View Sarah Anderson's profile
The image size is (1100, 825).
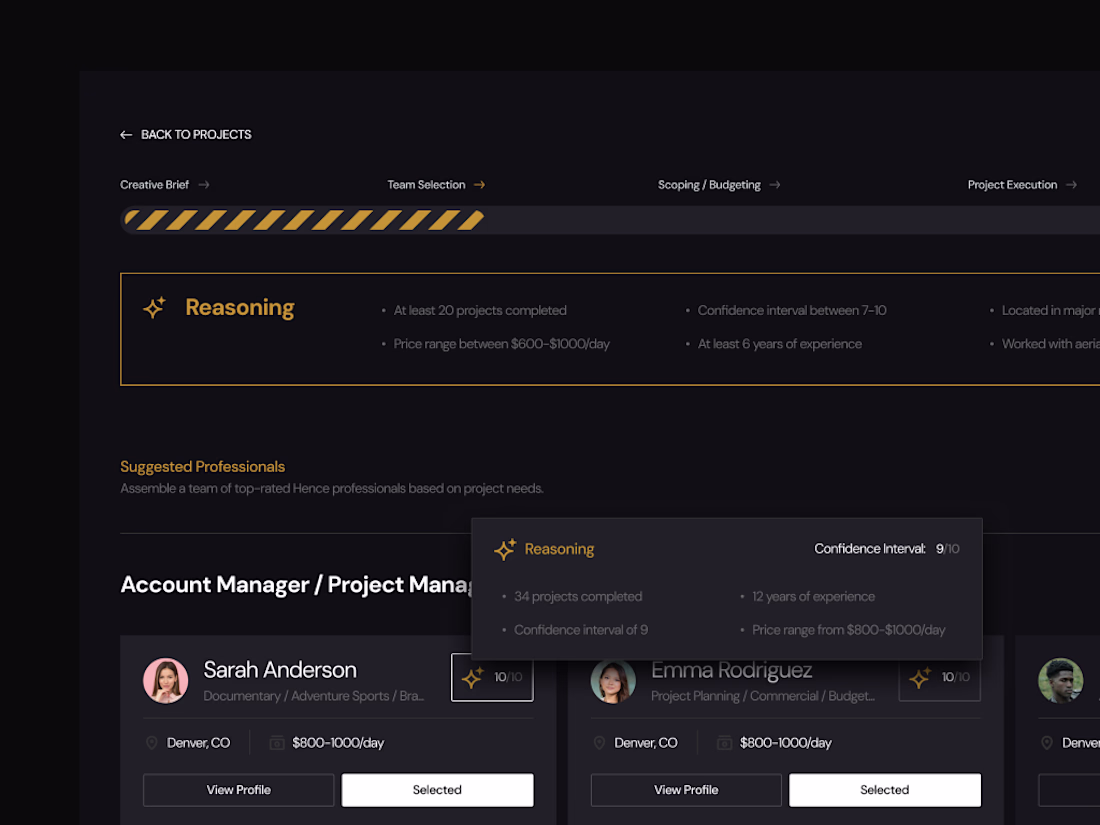point(239,790)
